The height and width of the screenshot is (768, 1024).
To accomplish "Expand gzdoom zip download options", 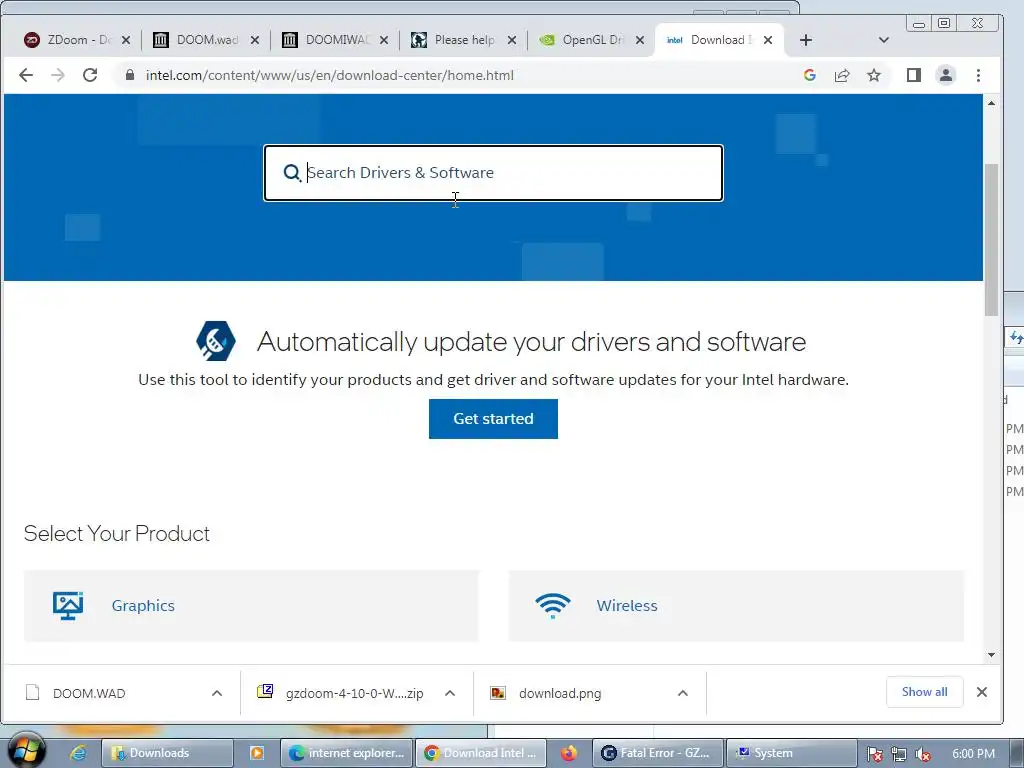I will pyautogui.click(x=450, y=693).
